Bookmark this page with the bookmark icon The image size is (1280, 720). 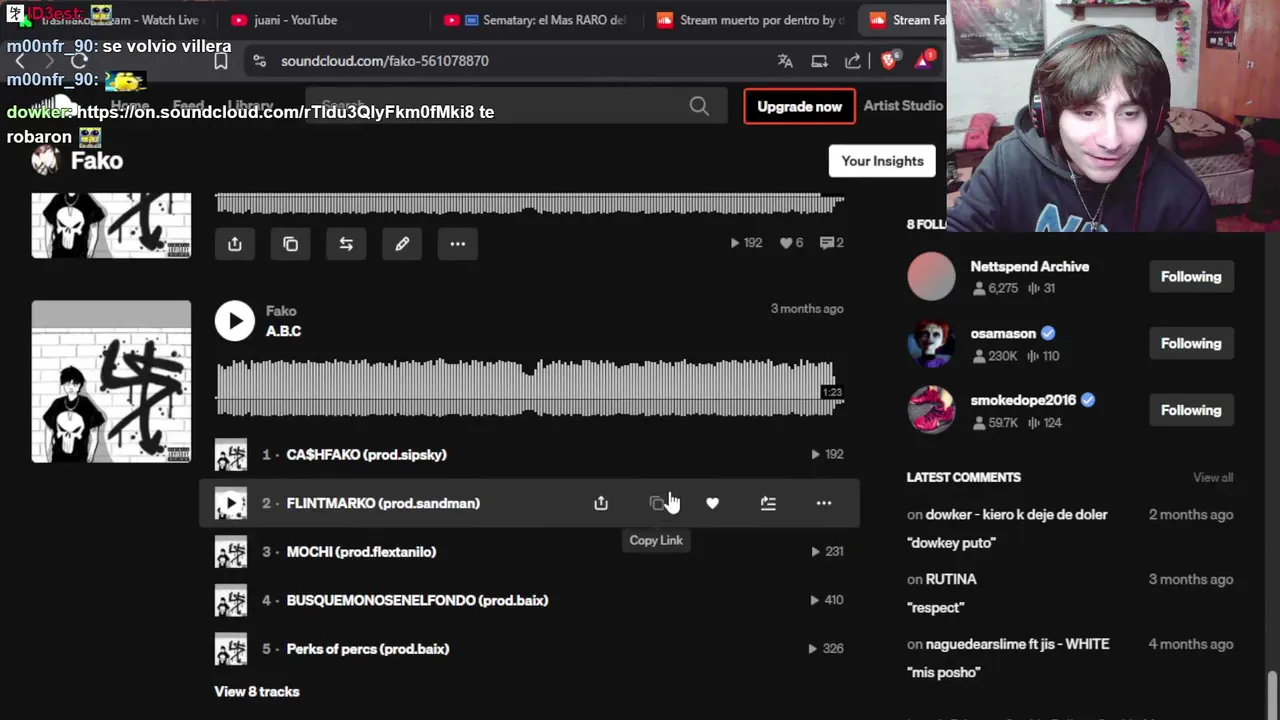(x=221, y=61)
